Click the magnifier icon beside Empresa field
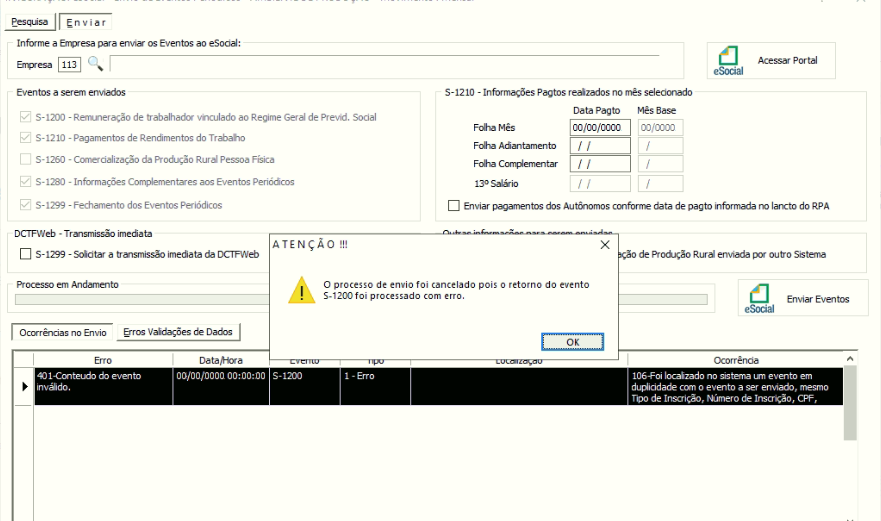 click(95, 65)
